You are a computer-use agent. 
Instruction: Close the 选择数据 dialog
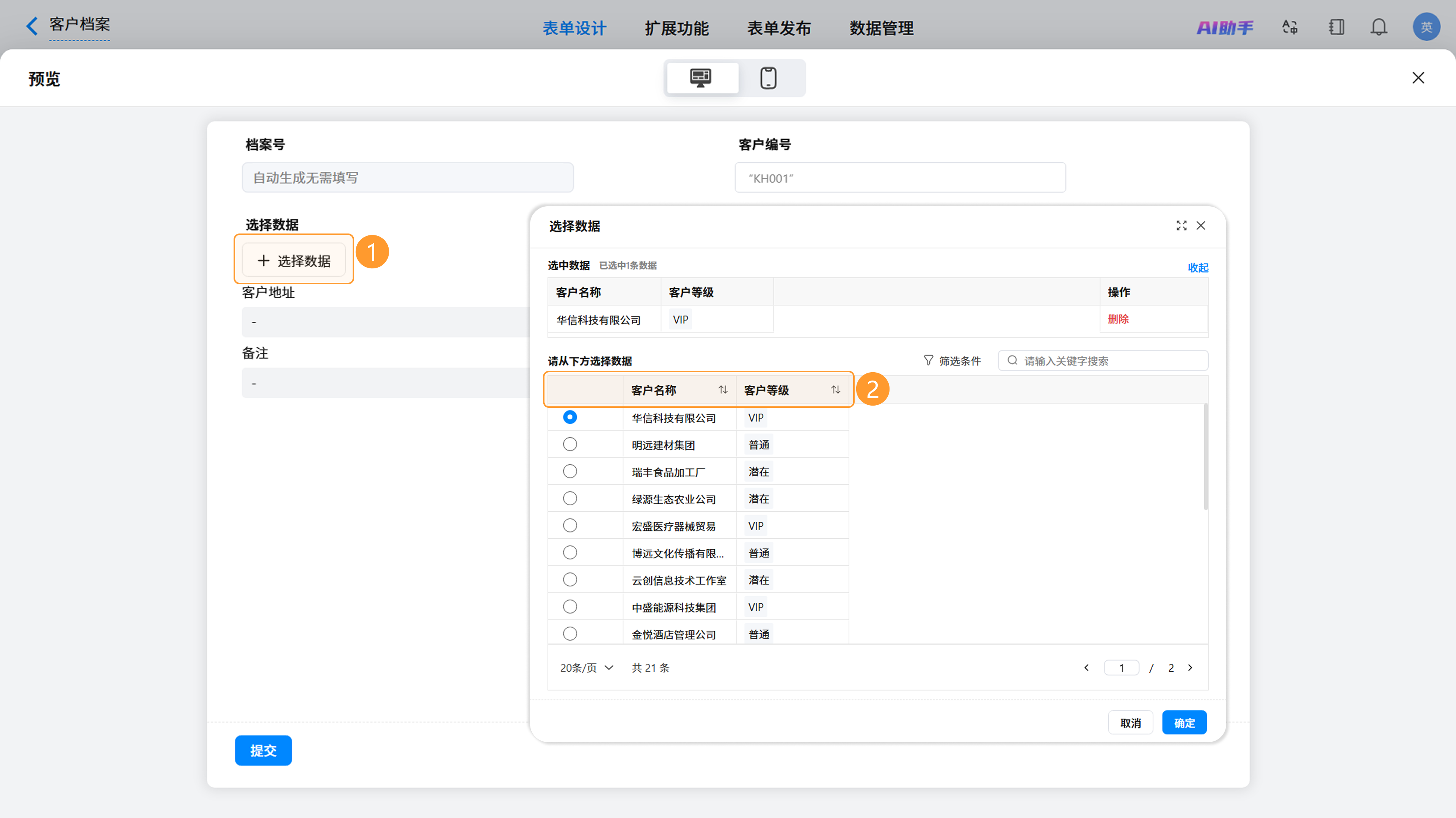coord(1201,226)
